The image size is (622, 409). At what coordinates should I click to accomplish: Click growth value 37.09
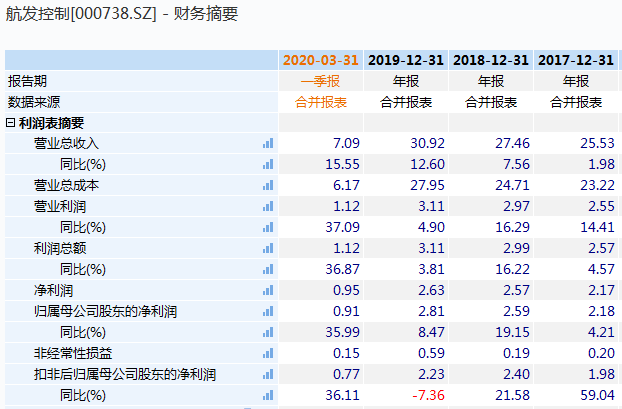(x=343, y=227)
